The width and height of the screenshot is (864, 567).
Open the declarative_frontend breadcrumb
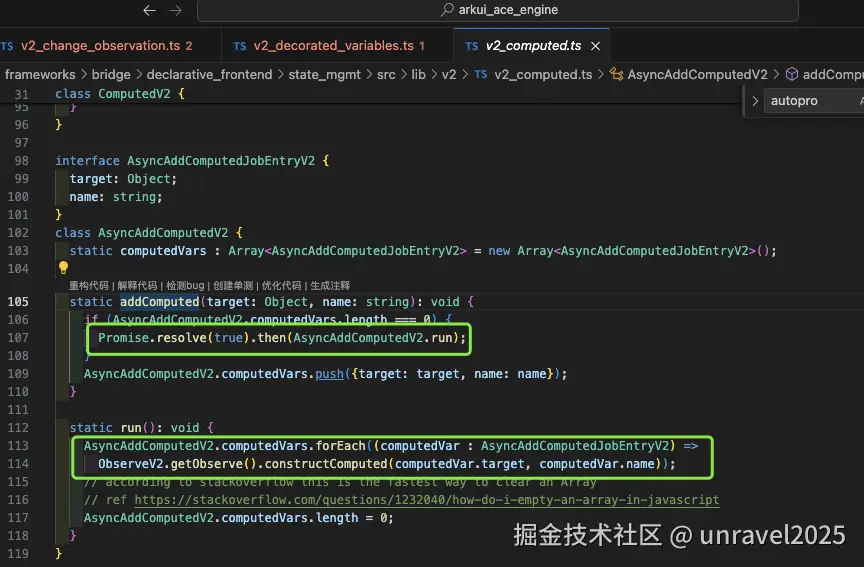(209, 74)
